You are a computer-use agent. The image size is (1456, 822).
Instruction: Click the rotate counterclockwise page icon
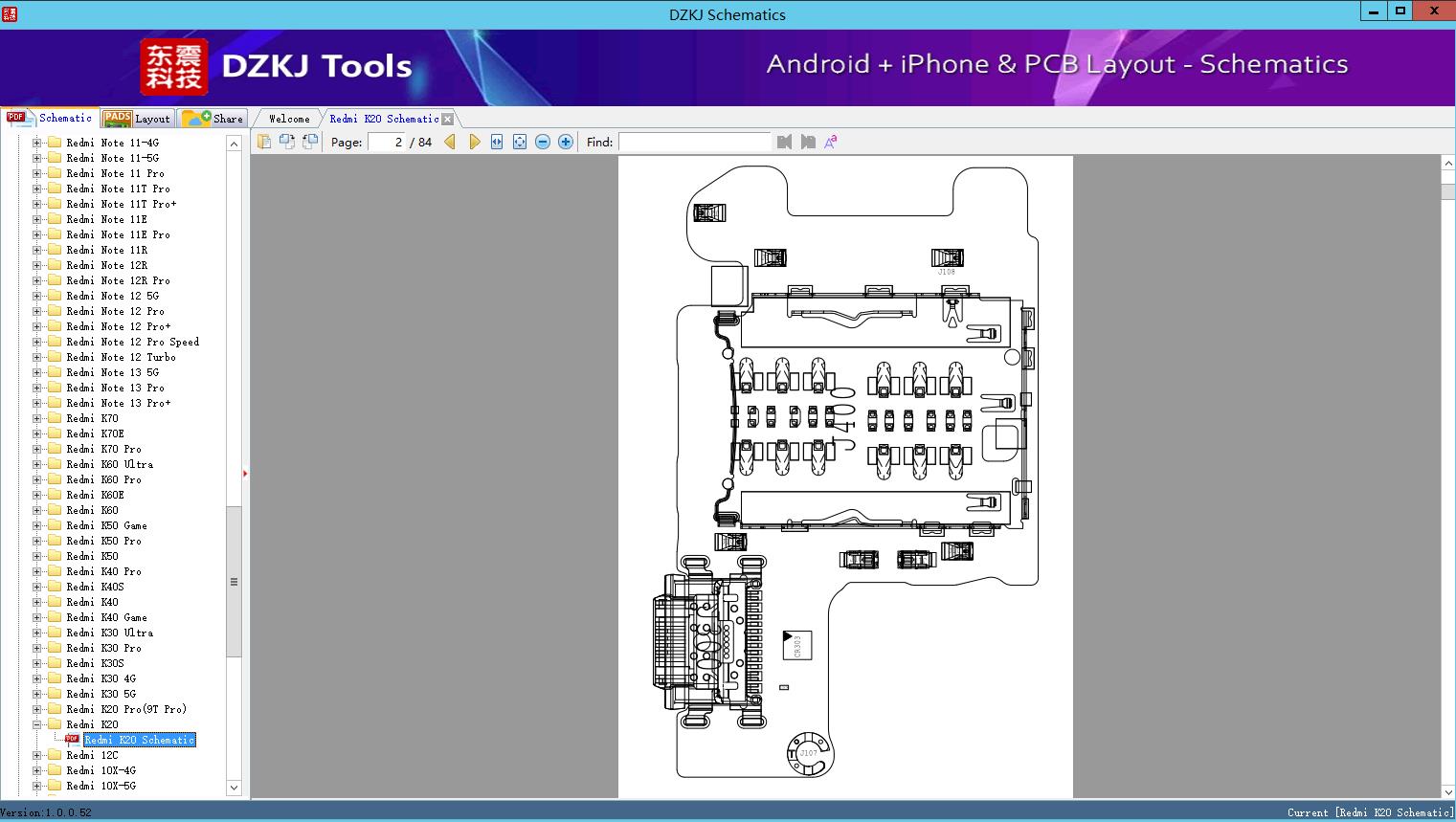(287, 142)
